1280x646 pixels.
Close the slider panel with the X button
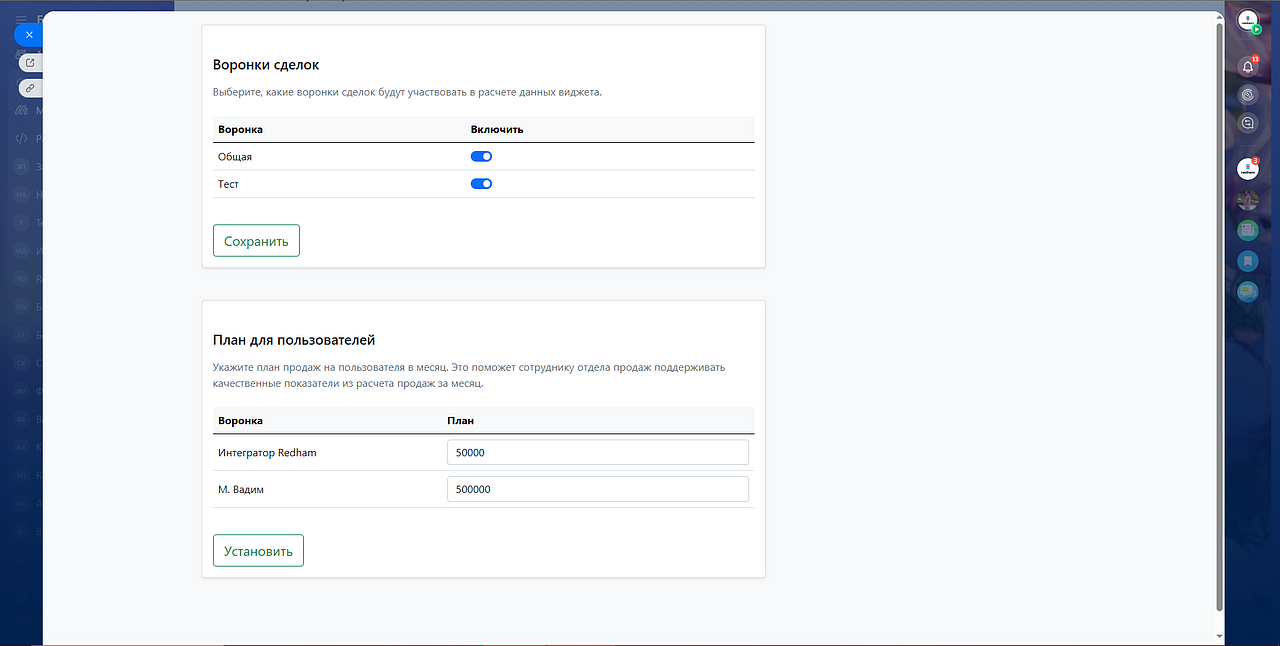[29, 35]
